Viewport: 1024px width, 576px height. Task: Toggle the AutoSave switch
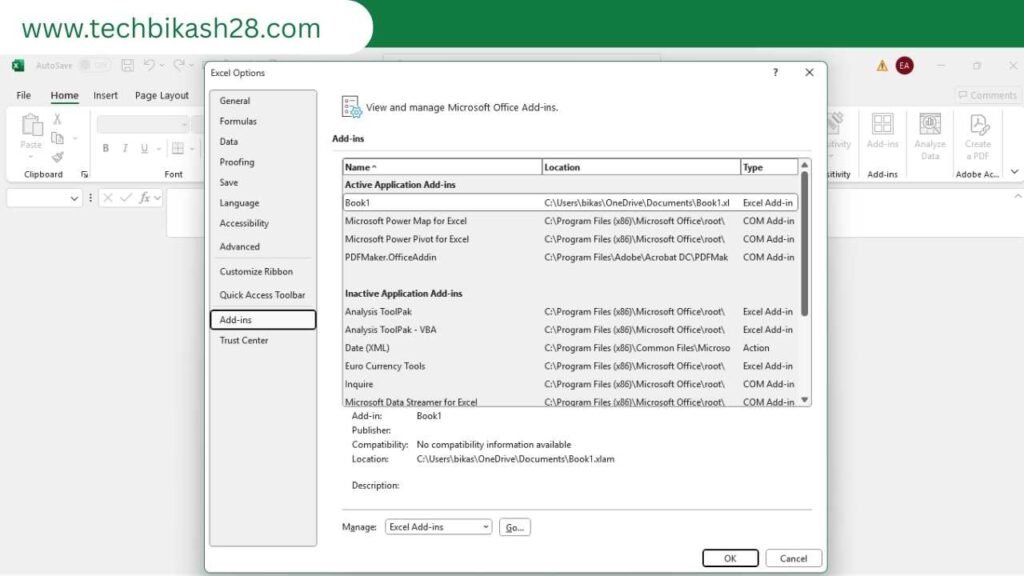[x=94, y=65]
